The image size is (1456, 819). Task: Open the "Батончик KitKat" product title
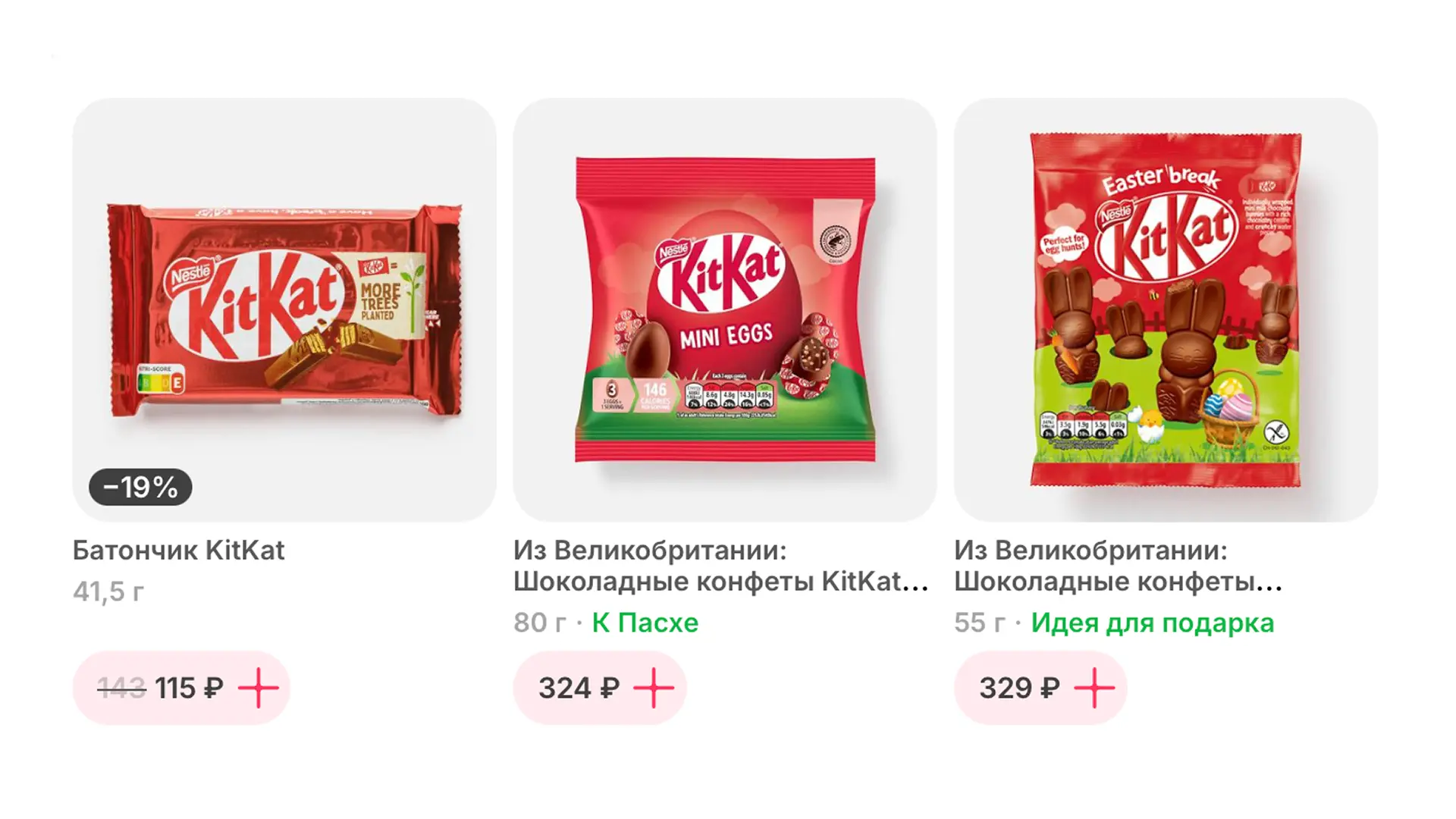click(x=178, y=551)
